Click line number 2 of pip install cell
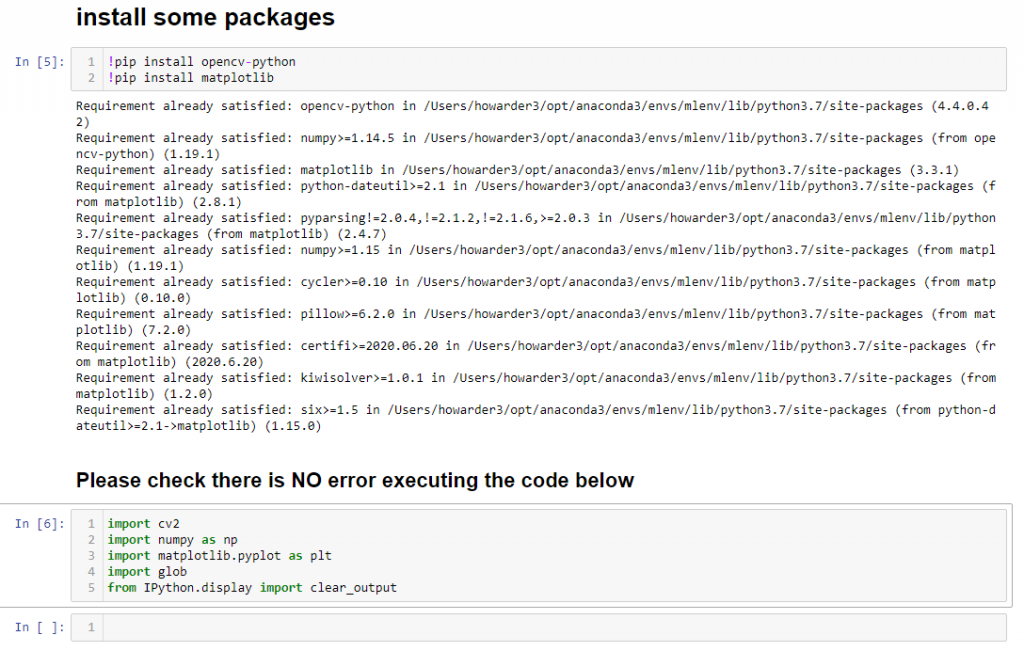Viewport: 1024px width, 651px height. 91,77
